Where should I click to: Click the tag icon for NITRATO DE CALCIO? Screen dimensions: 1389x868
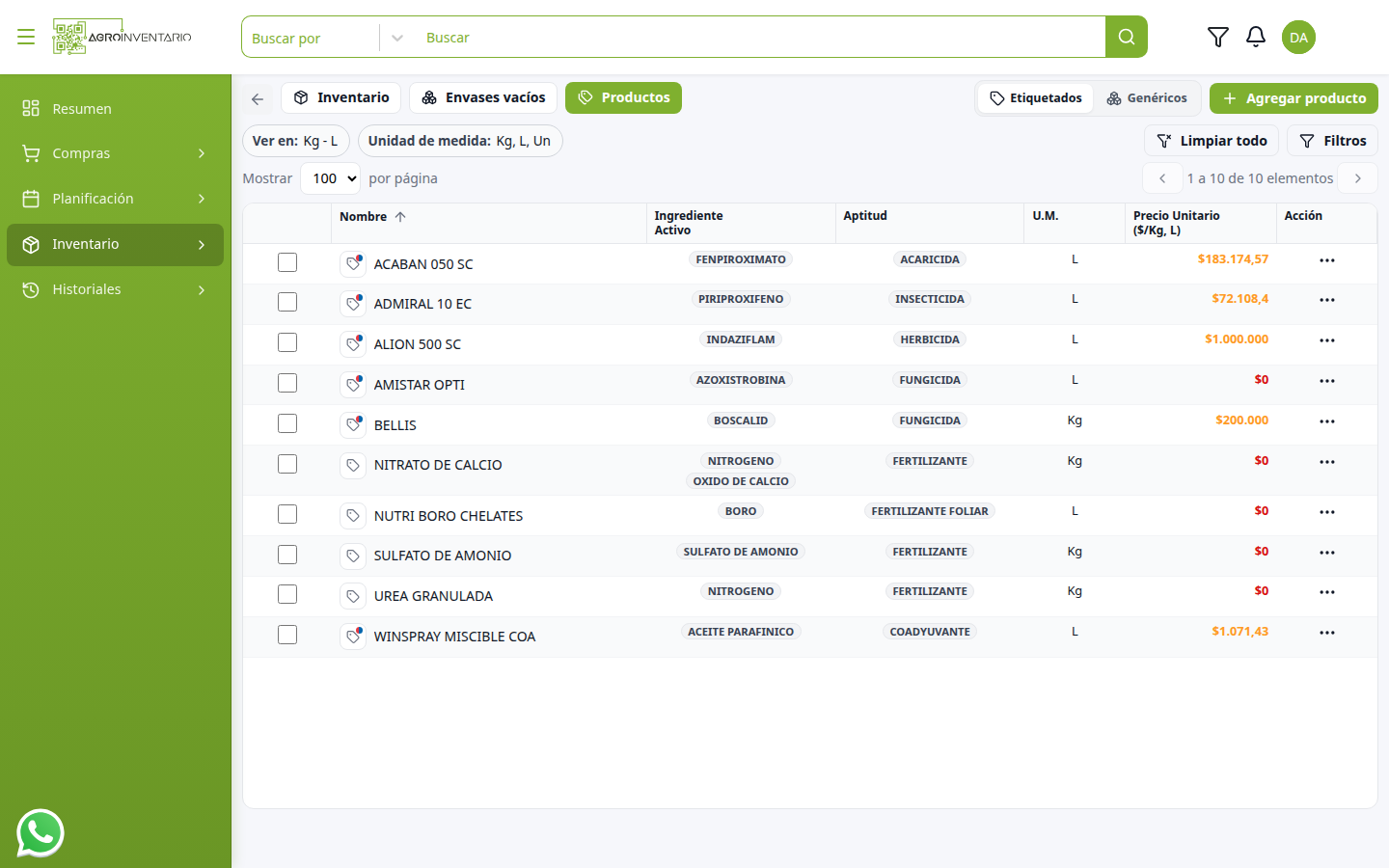pos(353,465)
